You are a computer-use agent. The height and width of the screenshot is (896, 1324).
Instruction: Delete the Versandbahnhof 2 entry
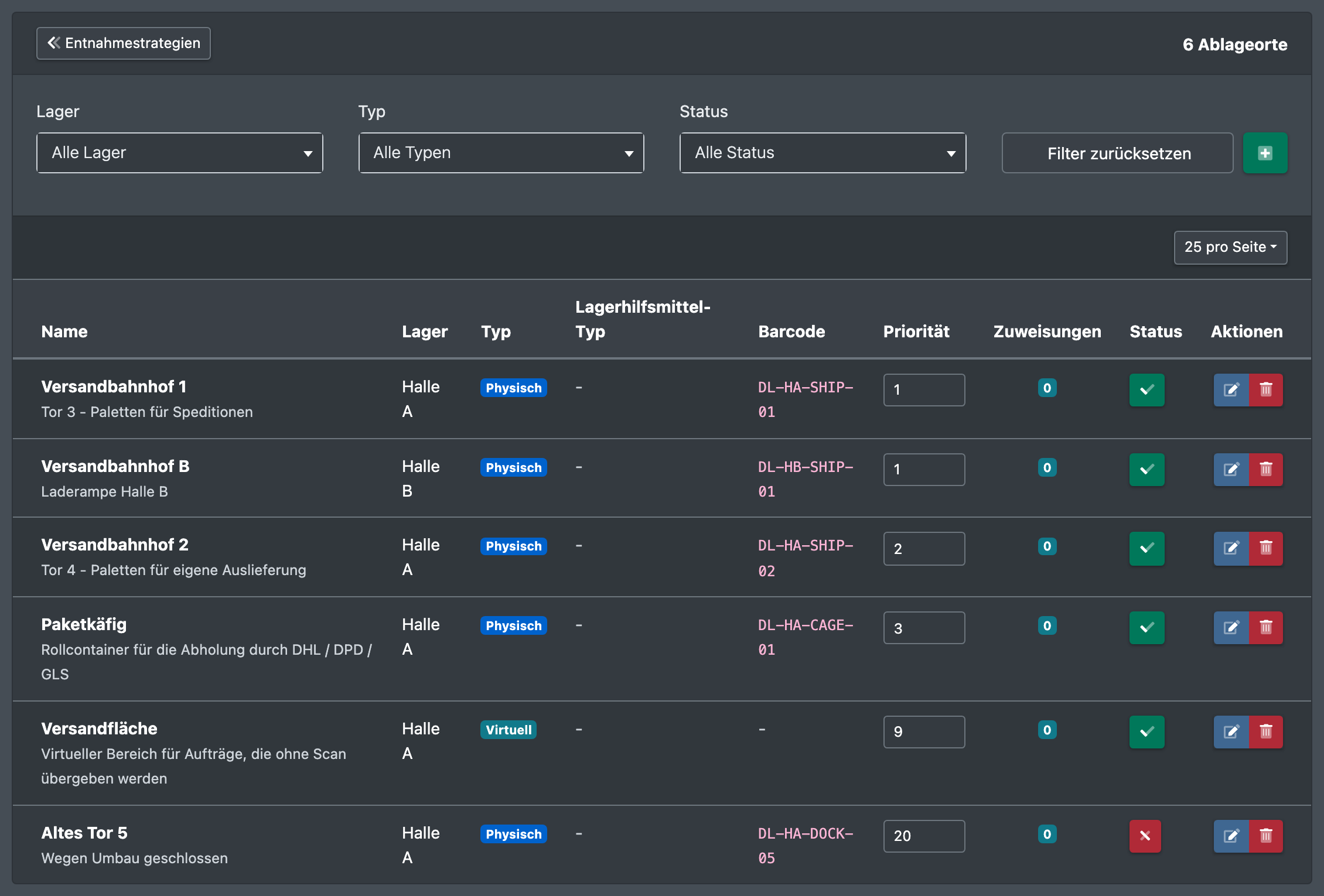(1266, 549)
